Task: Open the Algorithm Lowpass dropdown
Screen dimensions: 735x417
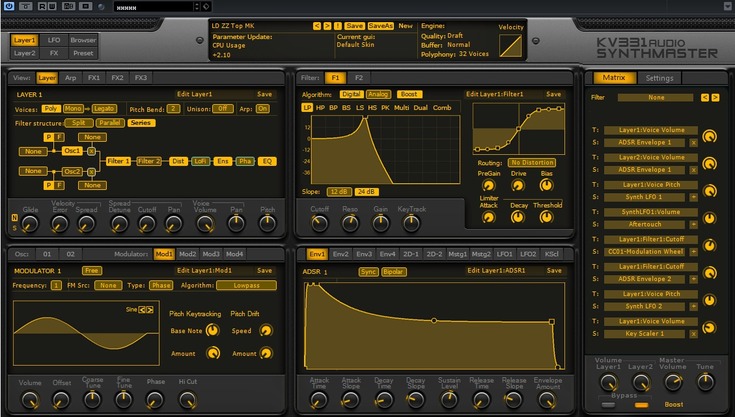Action: point(246,285)
